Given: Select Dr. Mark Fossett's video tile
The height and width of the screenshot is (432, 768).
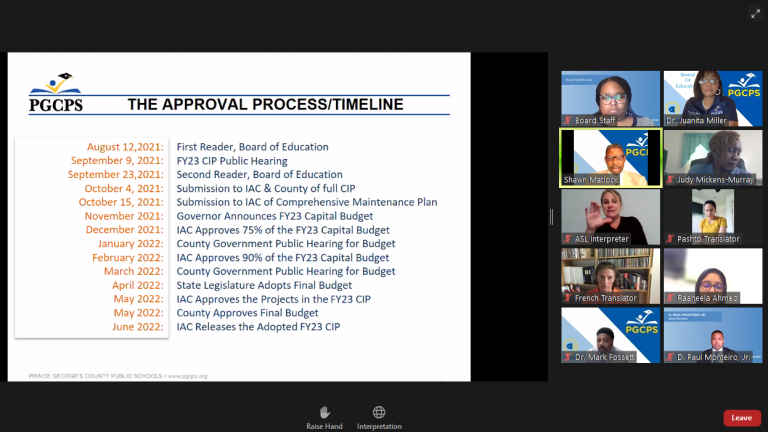Looking at the screenshot, I should point(610,333).
